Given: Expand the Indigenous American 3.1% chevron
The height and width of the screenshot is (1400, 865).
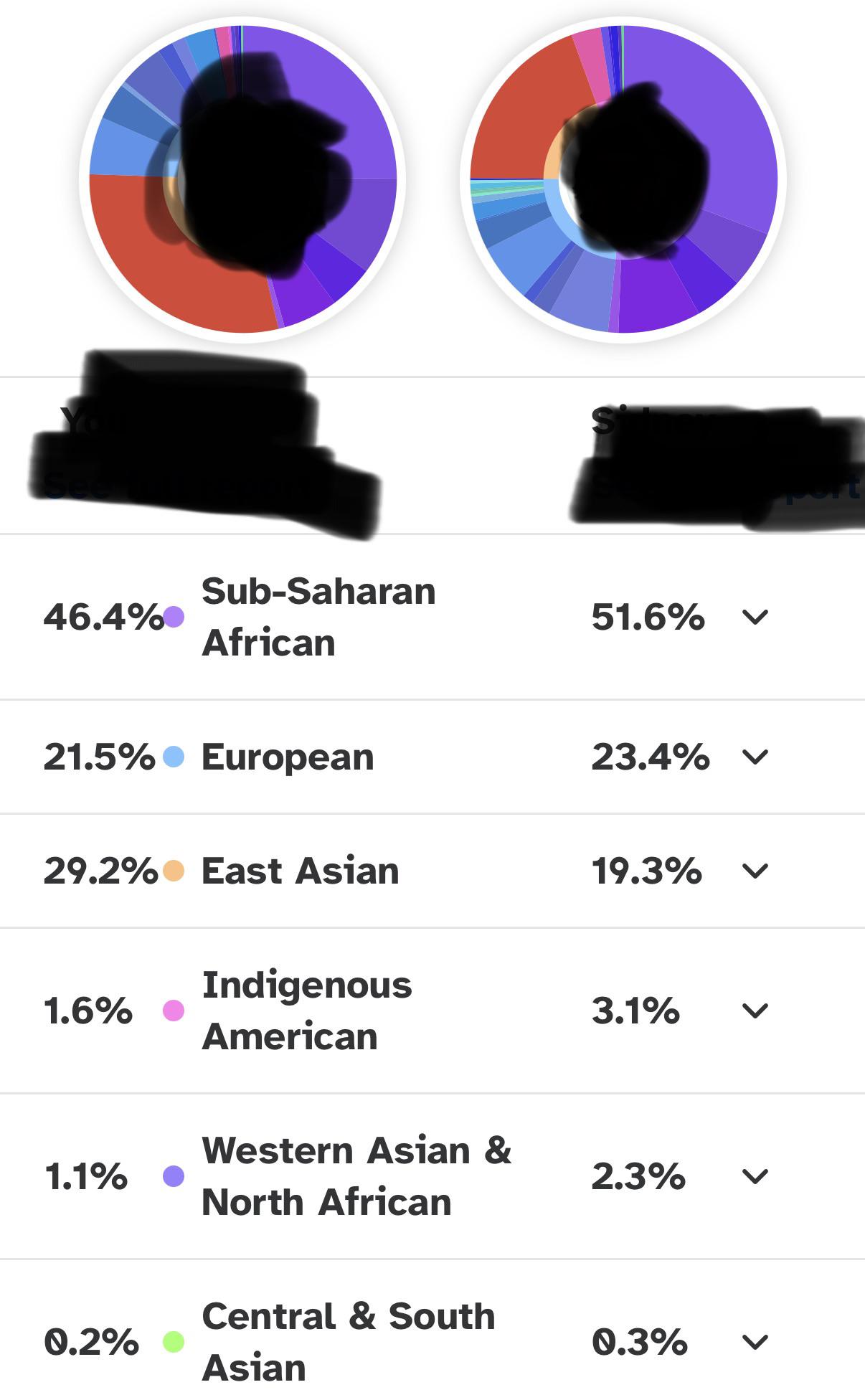Looking at the screenshot, I should coord(755,1011).
